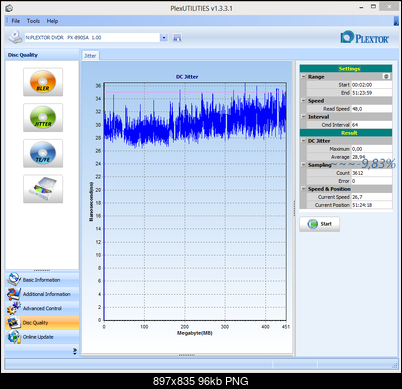The image size is (402, 389).
Task: Open the TE/FE disc test
Action: point(43,153)
